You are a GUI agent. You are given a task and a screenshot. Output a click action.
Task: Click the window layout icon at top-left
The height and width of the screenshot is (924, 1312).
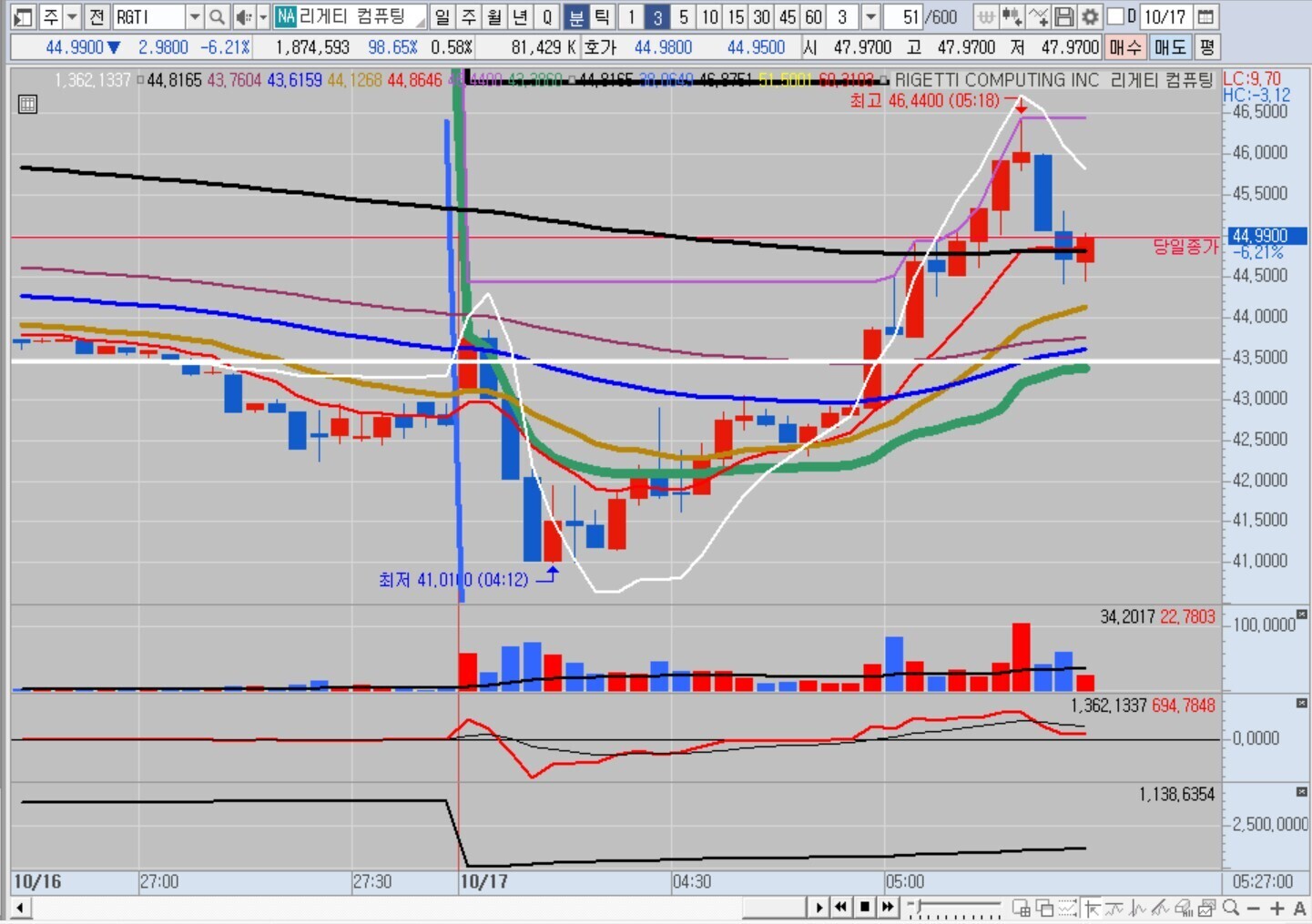point(24,16)
